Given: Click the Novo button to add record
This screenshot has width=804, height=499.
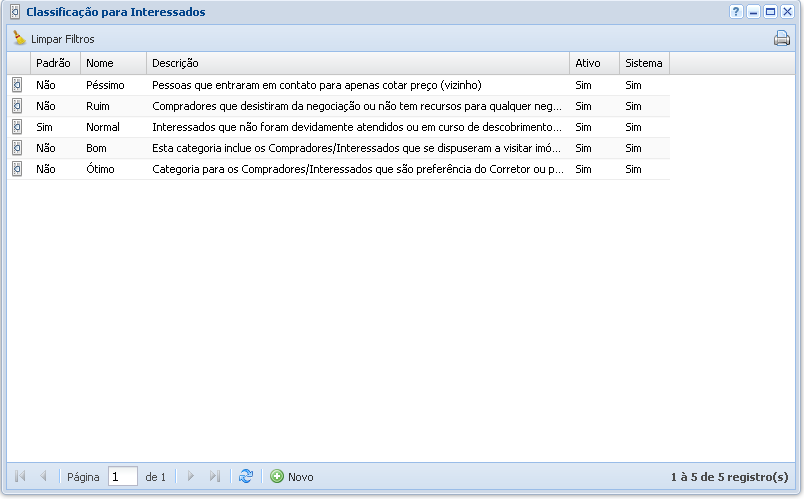Looking at the screenshot, I should (x=292, y=477).
